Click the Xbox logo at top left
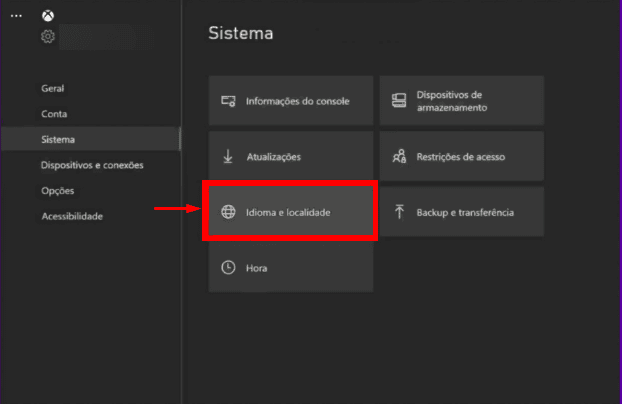Screen dimensions: 622x404 click(48, 16)
